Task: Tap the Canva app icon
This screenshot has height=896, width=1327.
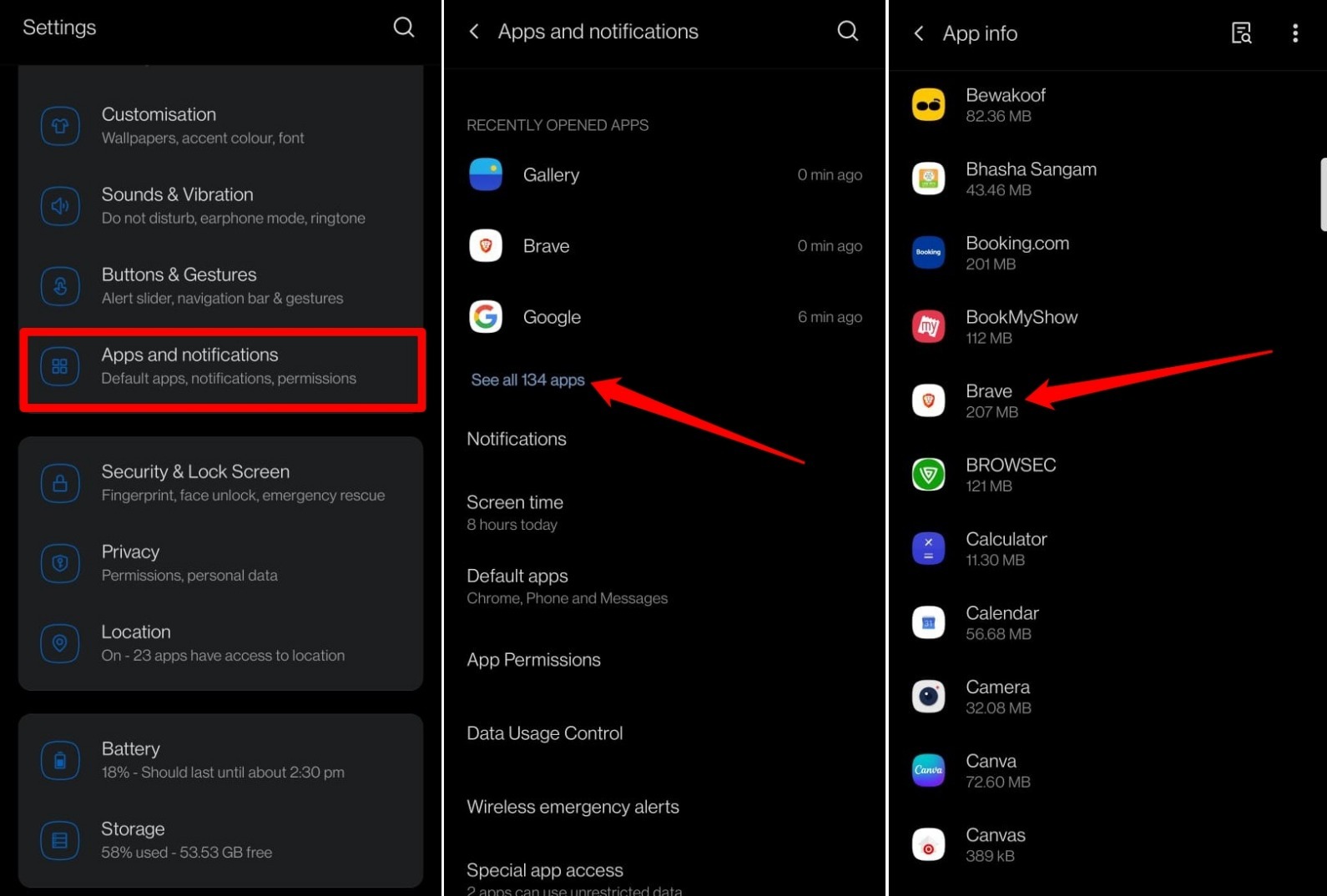Action: tap(928, 770)
